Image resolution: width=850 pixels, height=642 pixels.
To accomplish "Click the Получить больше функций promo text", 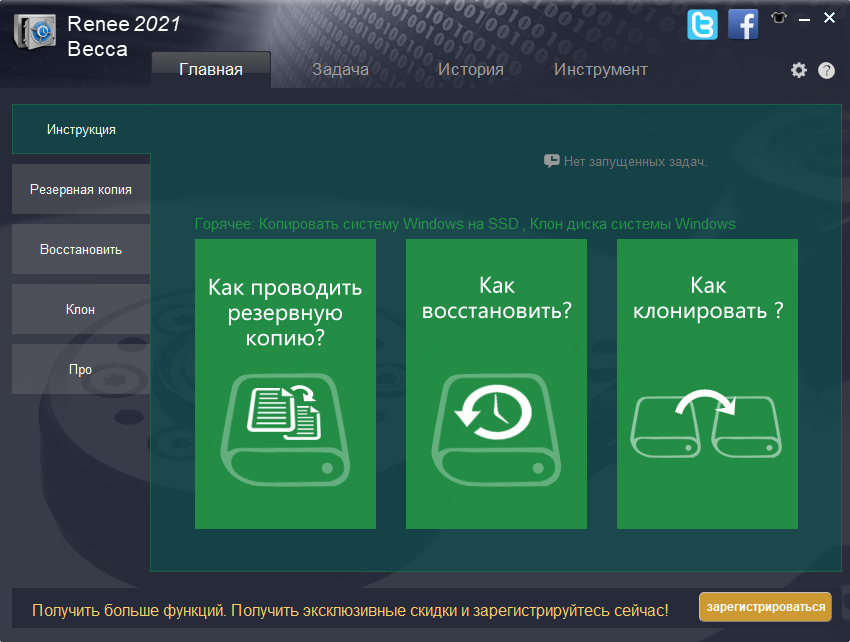I will tap(350, 611).
